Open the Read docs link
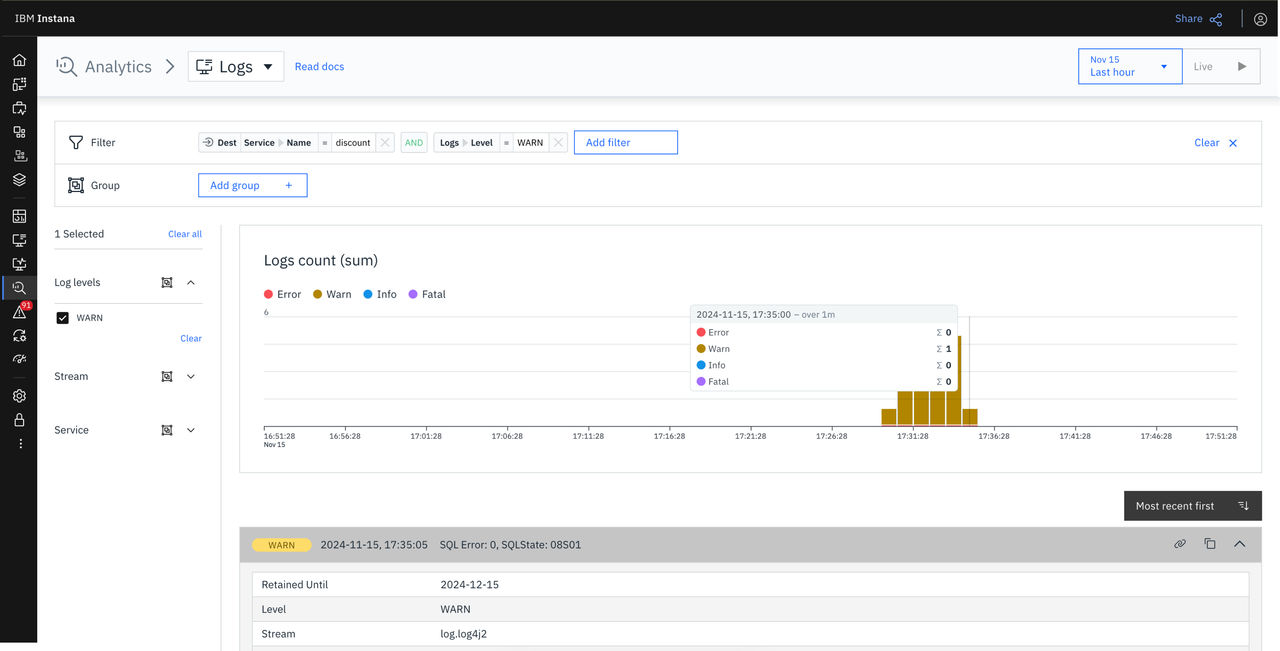 point(319,67)
